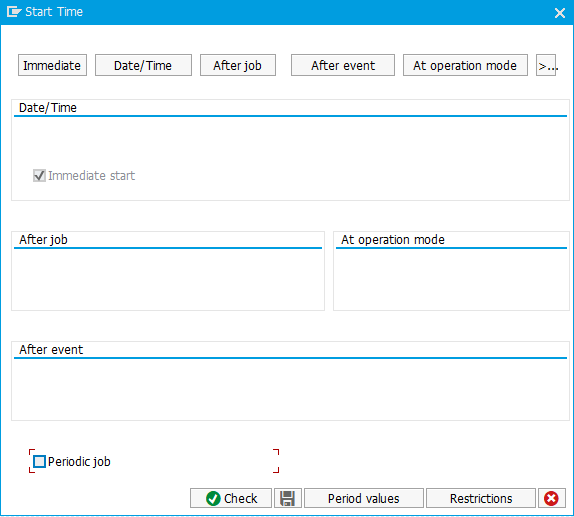574x517 pixels.
Task: Click inside the After job panel
Action: [168, 279]
